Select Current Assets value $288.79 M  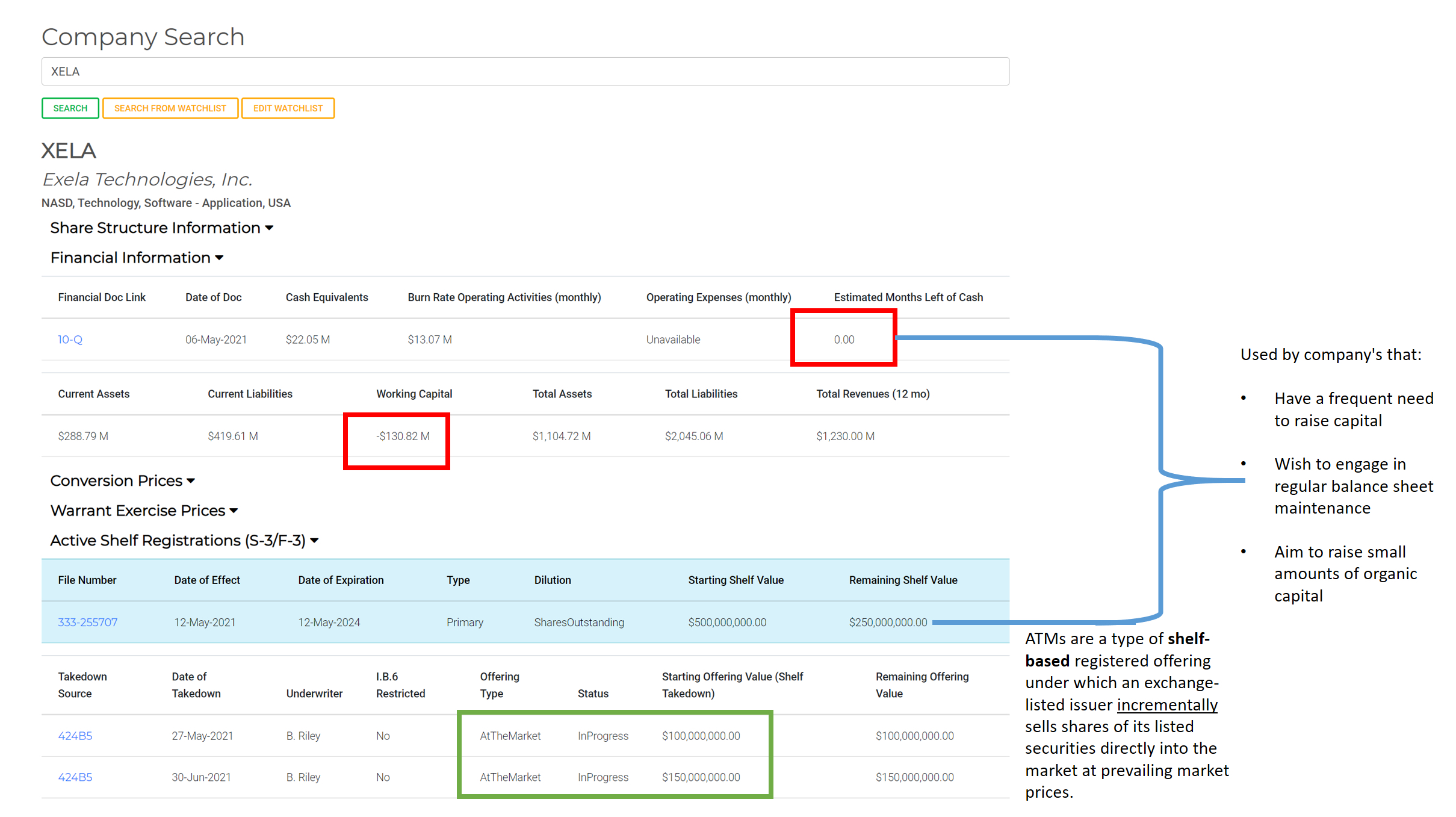(83, 436)
